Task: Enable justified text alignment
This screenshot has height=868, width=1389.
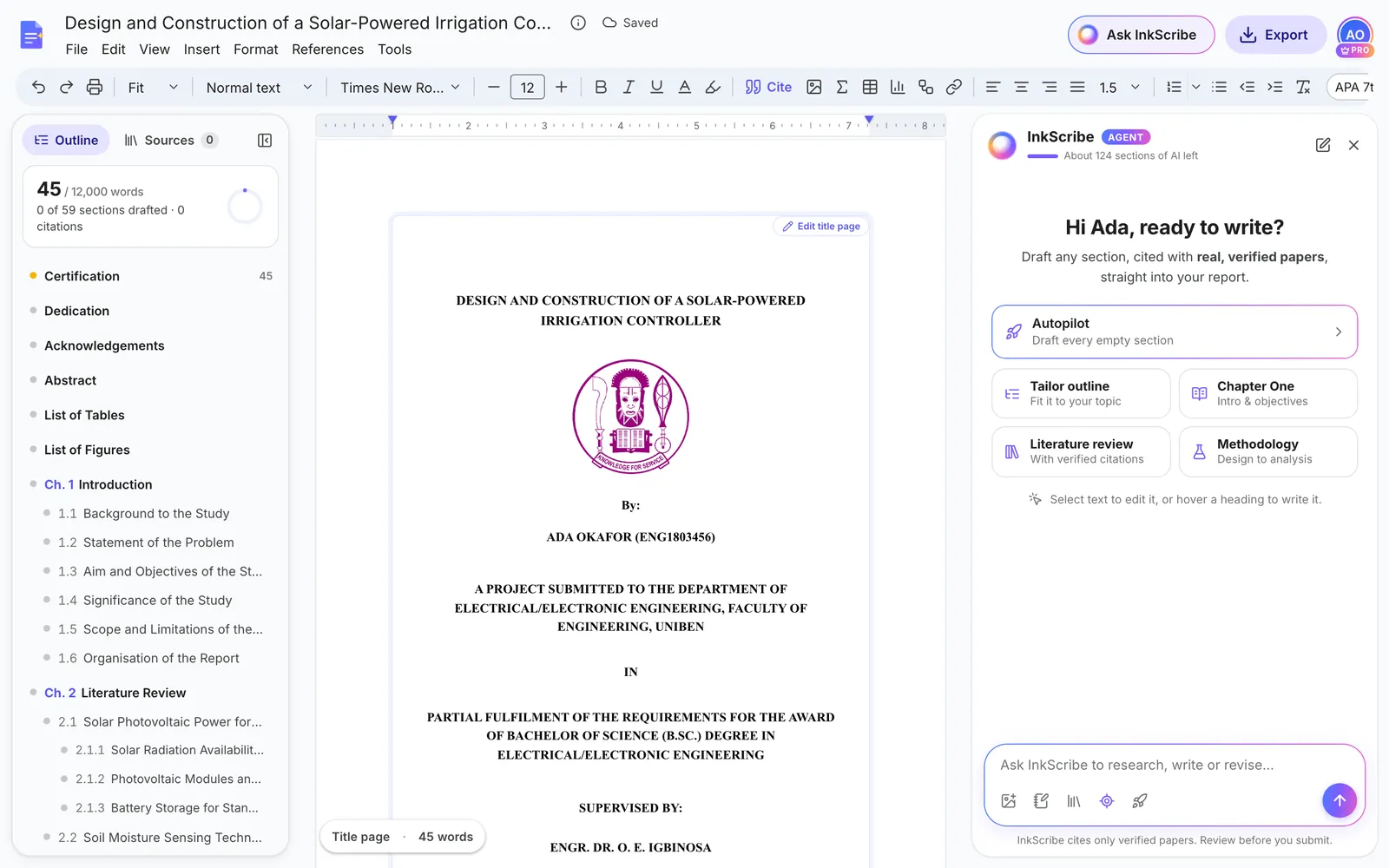Action: point(1077,87)
